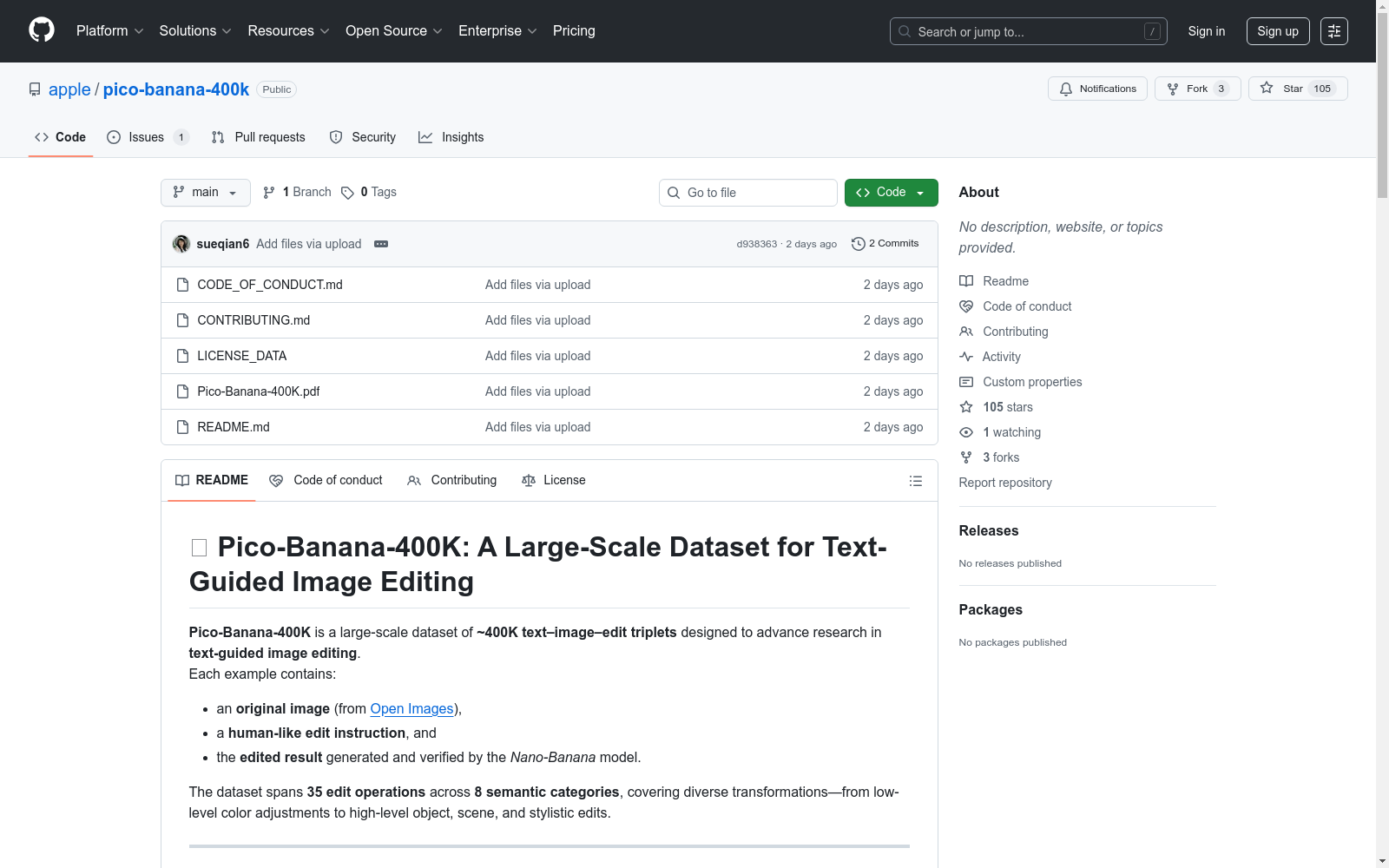This screenshot has width=1389, height=868.
Task: Click file icon beside CODE_OF_CONDUCT.md
Action: point(182,285)
